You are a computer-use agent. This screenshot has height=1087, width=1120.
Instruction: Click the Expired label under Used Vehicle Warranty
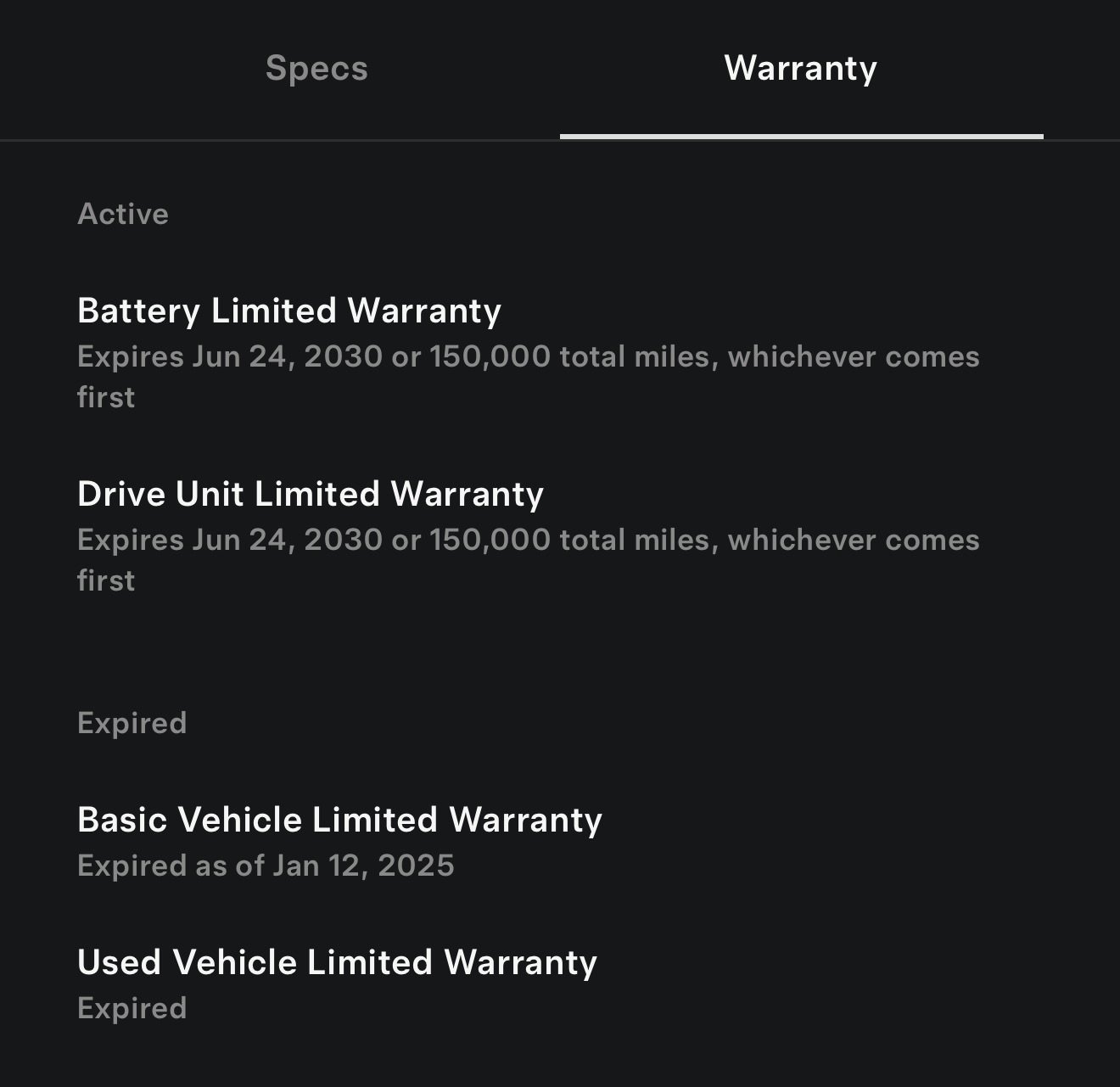click(x=132, y=1007)
